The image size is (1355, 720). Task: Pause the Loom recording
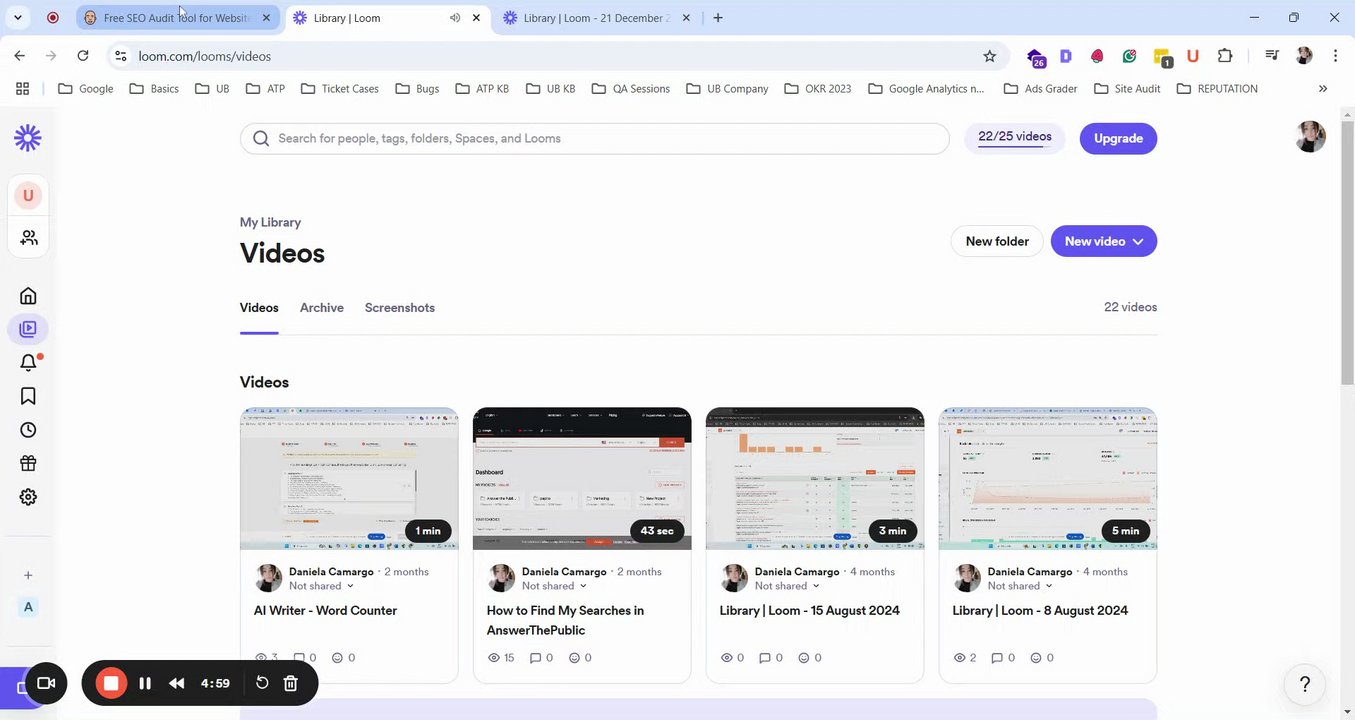click(x=145, y=683)
